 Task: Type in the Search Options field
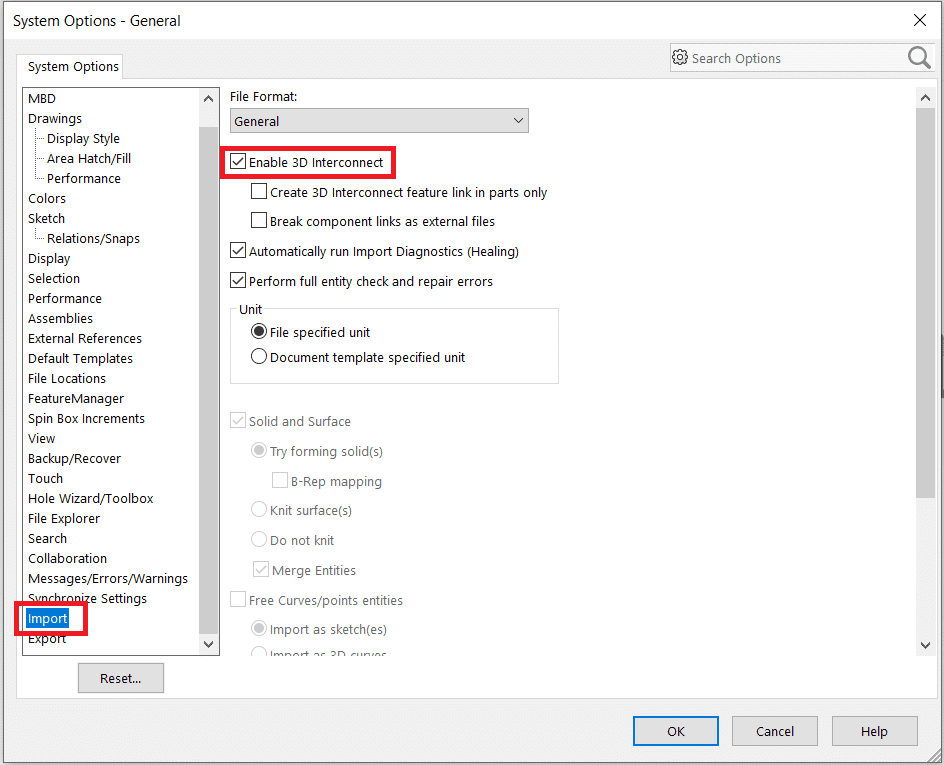[790, 58]
